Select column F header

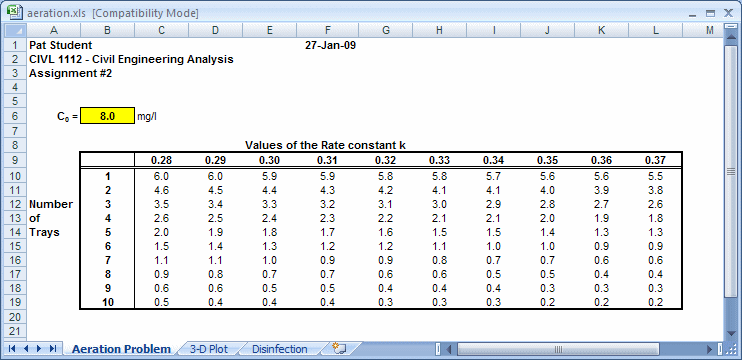[328, 30]
